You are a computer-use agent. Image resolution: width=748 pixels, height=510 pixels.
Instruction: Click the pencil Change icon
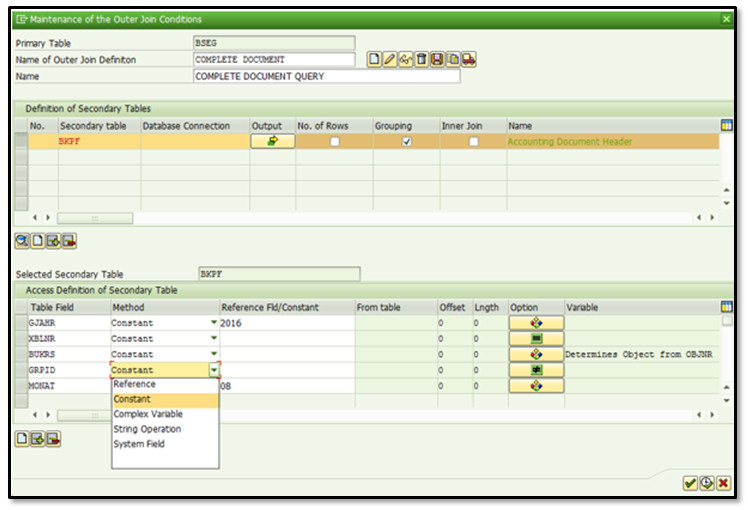tap(390, 60)
